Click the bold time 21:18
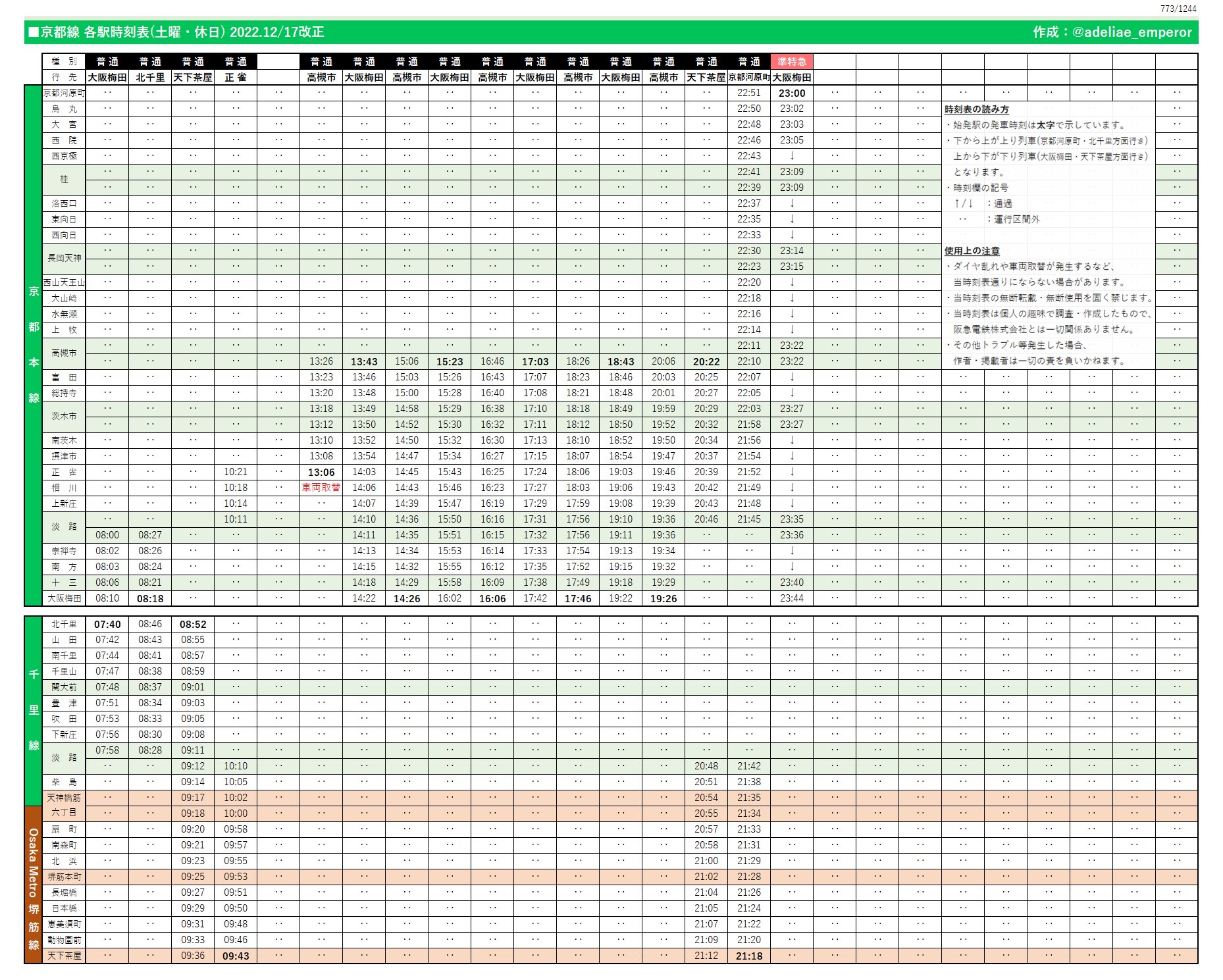 click(x=749, y=956)
